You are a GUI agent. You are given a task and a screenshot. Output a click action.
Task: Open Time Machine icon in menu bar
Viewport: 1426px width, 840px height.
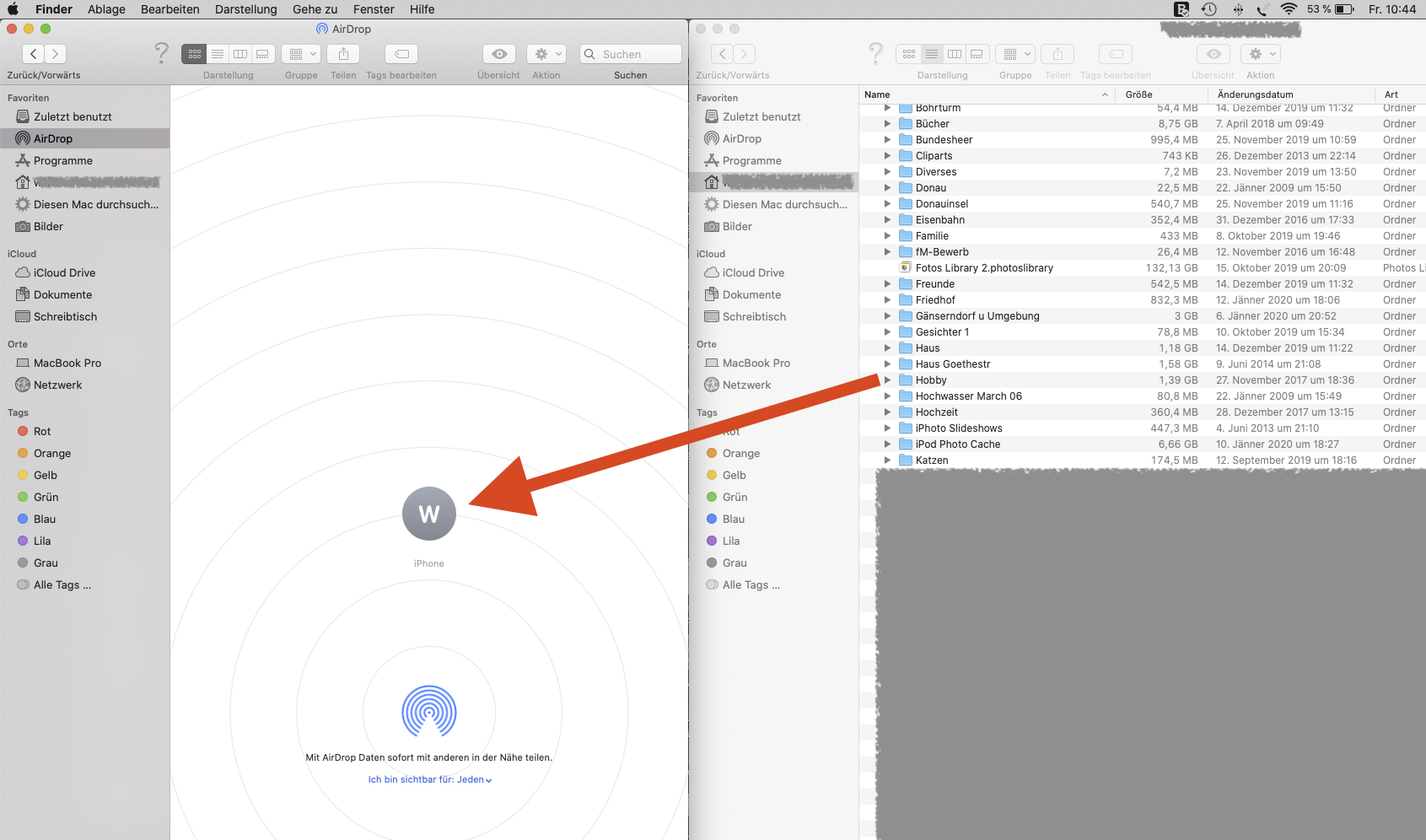tap(1209, 9)
